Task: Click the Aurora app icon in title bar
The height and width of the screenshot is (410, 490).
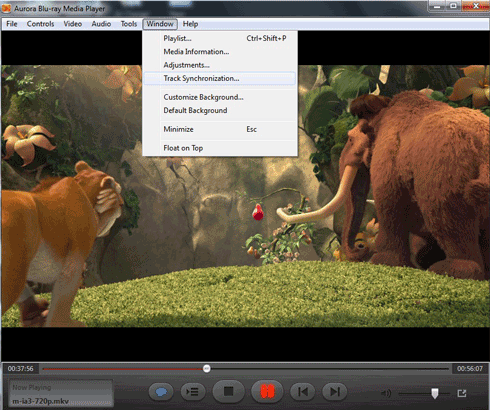Action: click(x=6, y=8)
